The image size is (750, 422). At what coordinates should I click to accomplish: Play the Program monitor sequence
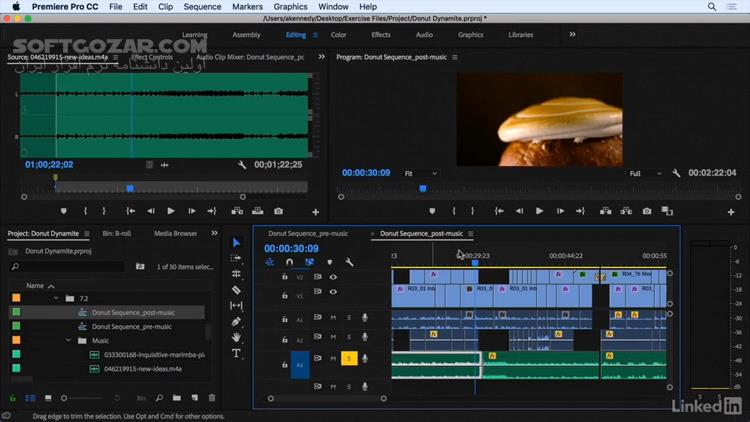tap(540, 211)
